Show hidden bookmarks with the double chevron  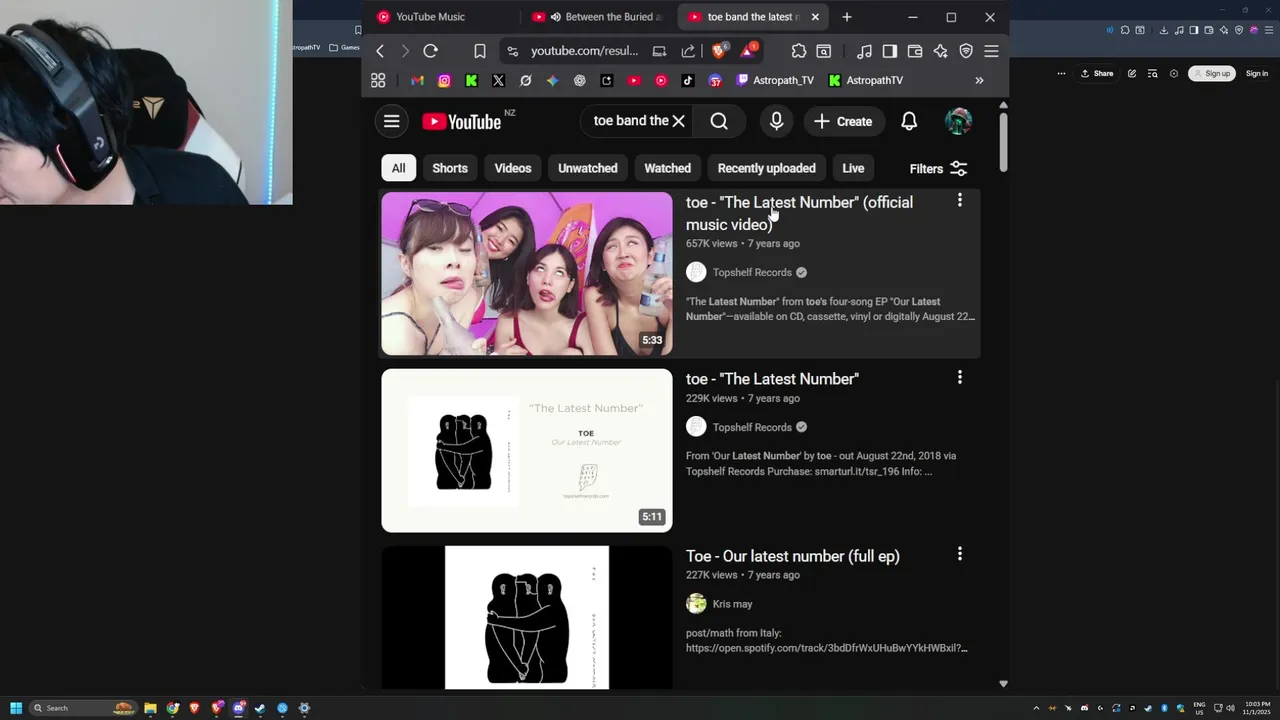(979, 80)
